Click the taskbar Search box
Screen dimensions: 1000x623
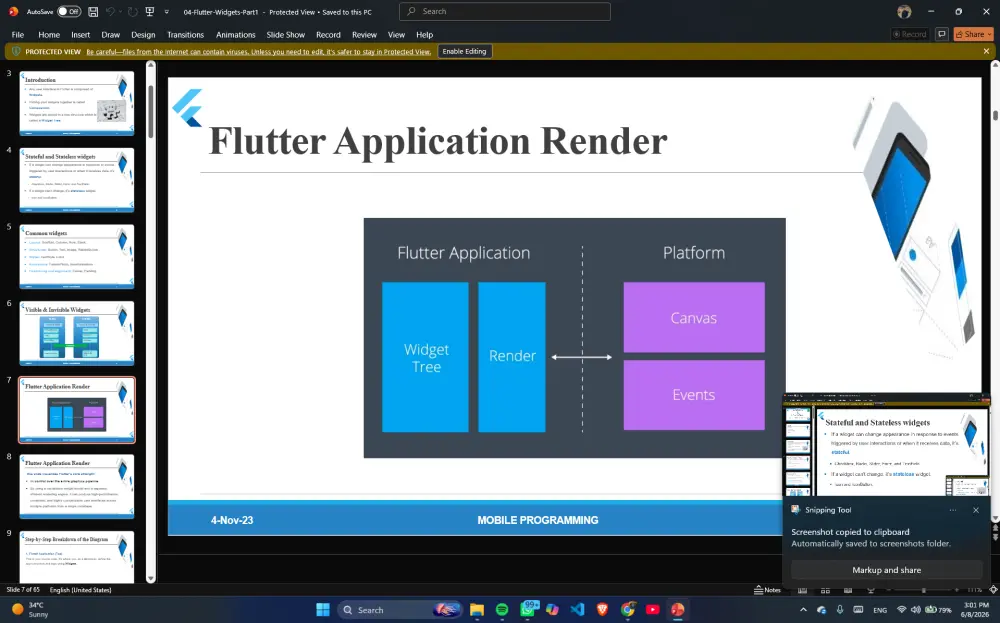tap(401, 610)
